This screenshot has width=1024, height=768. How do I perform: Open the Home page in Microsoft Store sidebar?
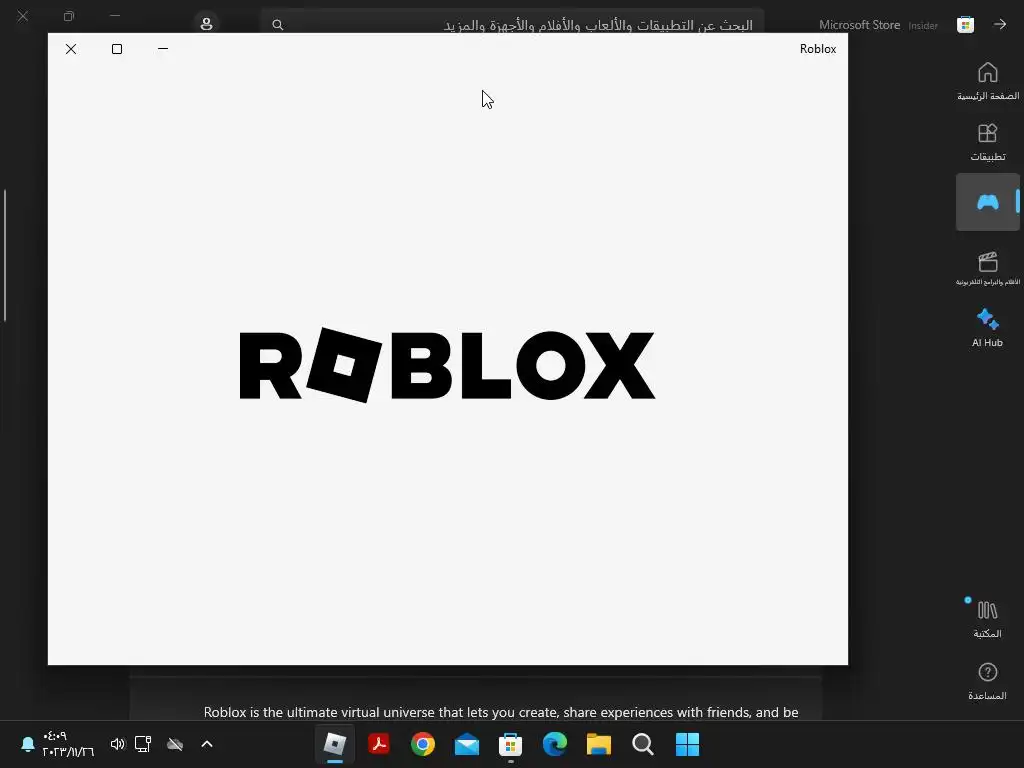pyautogui.click(x=987, y=81)
